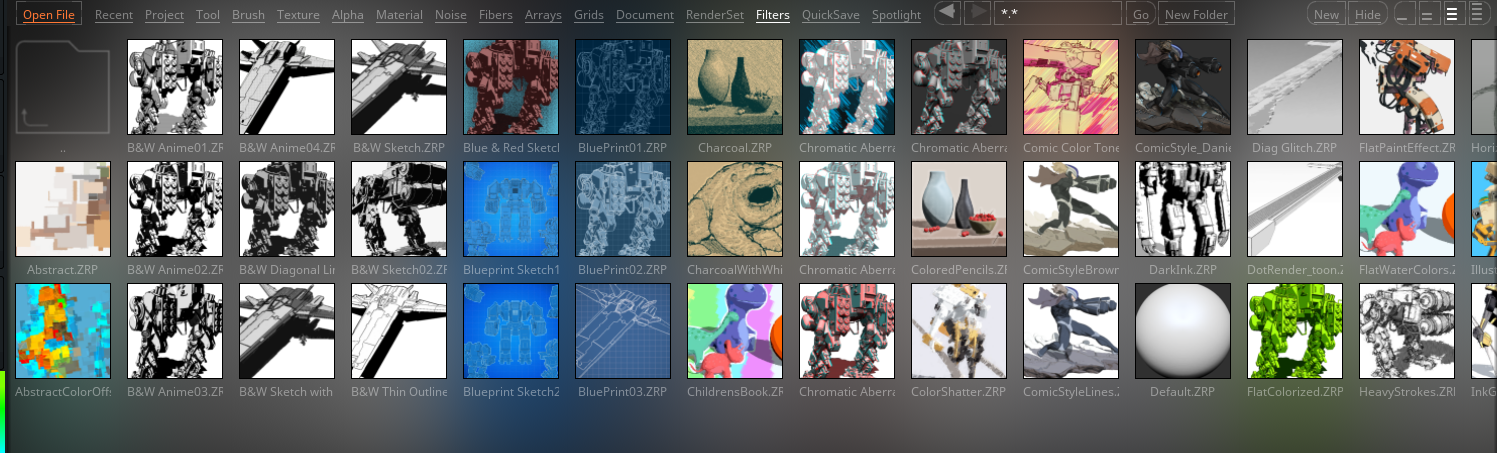Select the Diag Glitch.ZRP filter
The width and height of the screenshot is (1497, 453).
1295,87
